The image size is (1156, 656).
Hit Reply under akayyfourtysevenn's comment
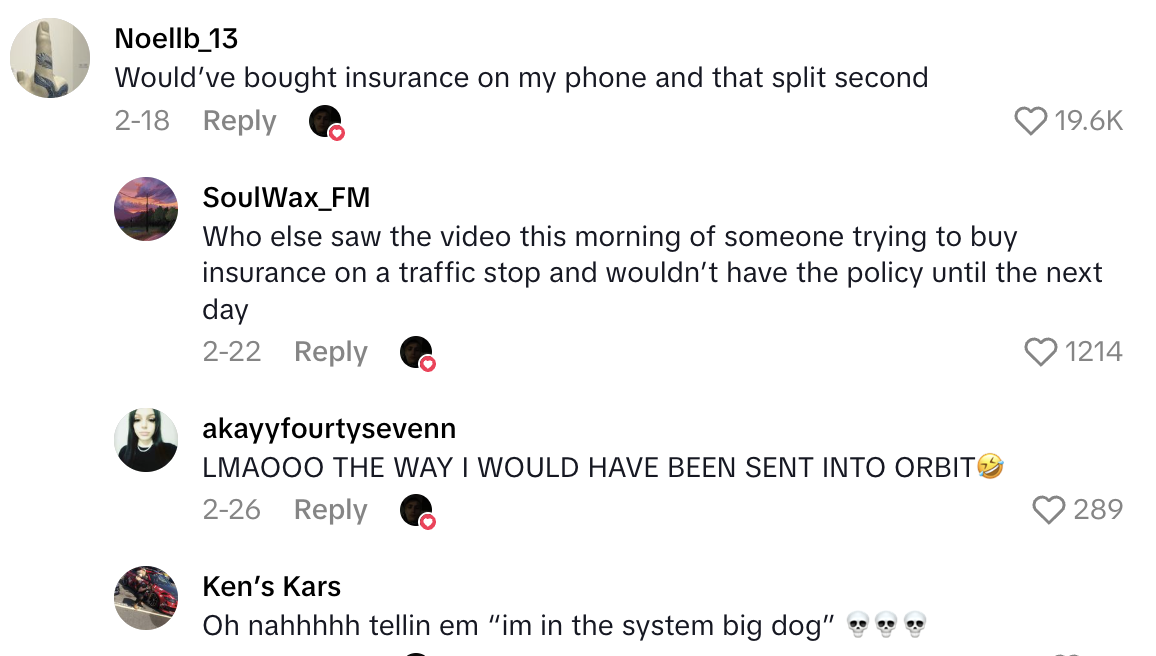(330, 510)
